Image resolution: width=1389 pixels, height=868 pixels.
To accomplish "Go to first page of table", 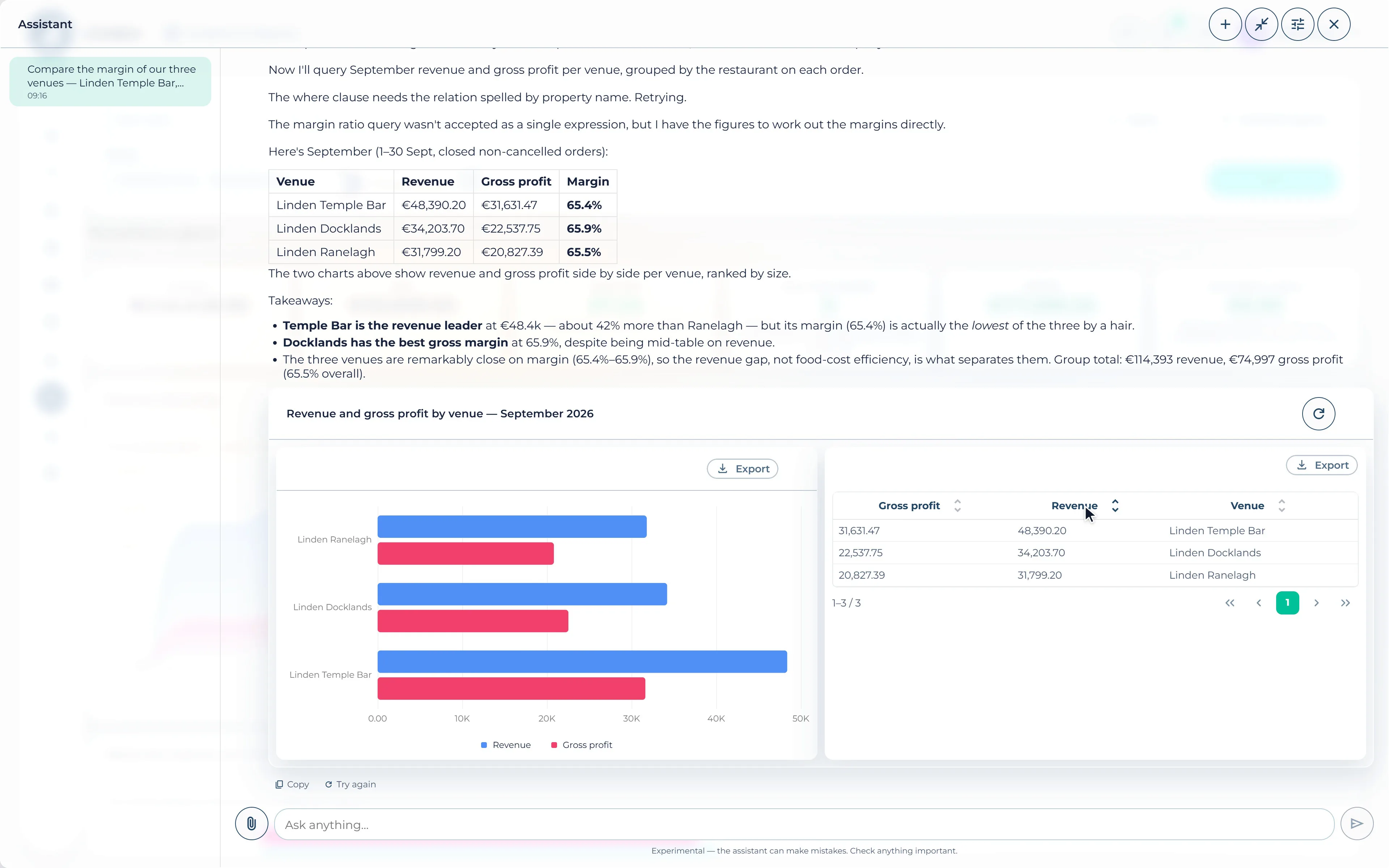I will tap(1229, 603).
